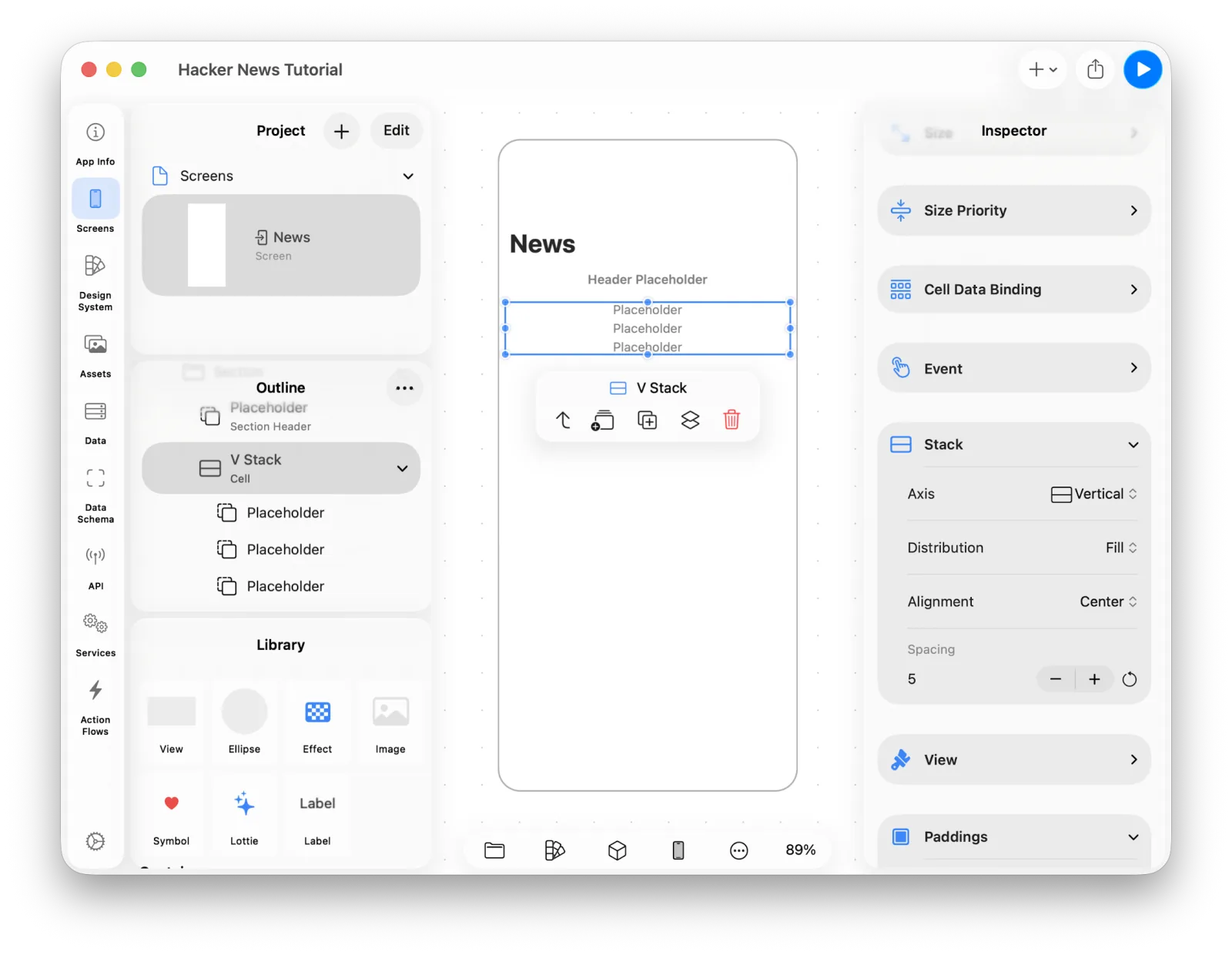This screenshot has height=955, width=1232.
Task: Click the select-parent arrow in V Stack popup
Action: (x=563, y=420)
